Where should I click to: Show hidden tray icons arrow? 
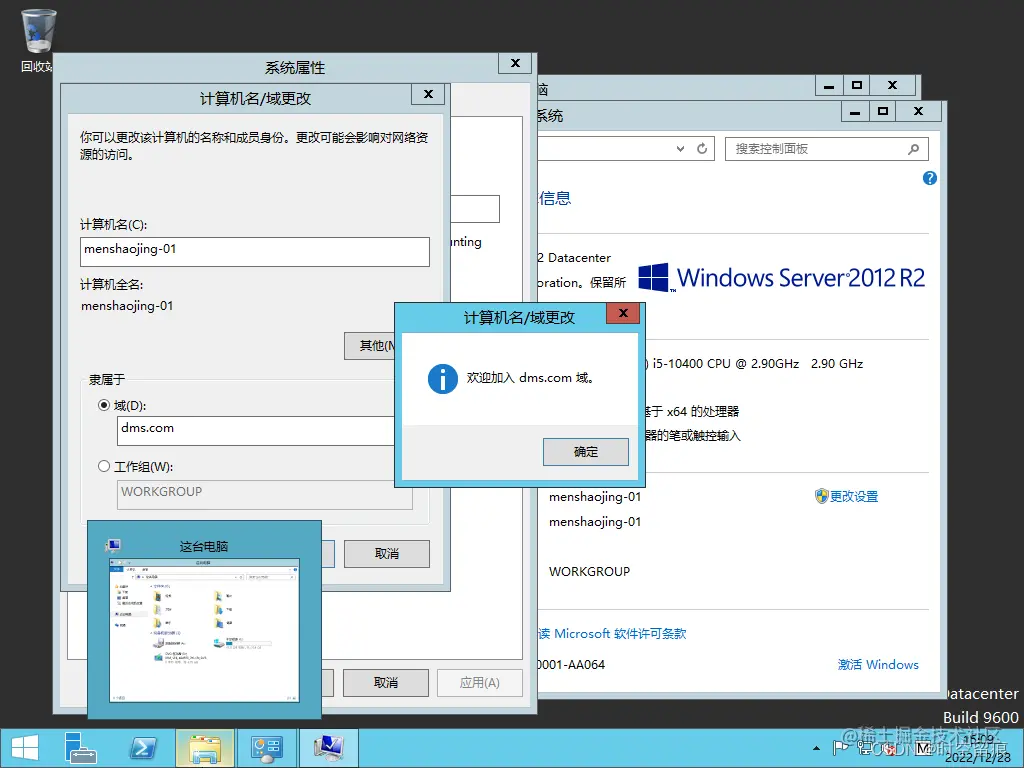(x=816, y=748)
